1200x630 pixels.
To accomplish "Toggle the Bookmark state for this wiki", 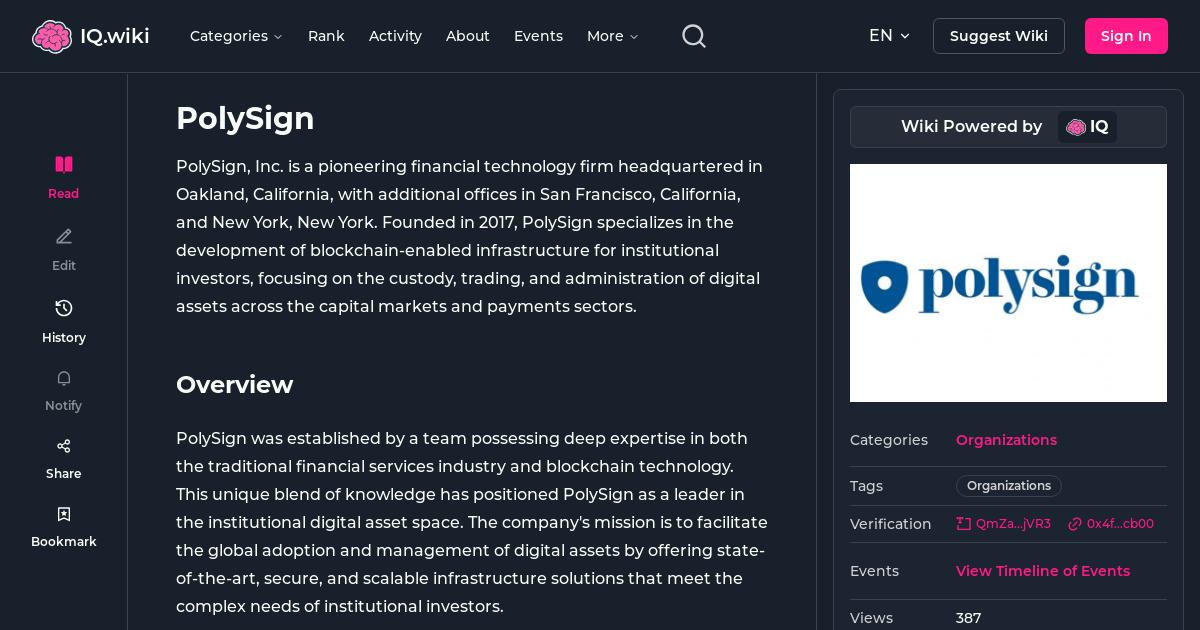I will (x=63, y=513).
